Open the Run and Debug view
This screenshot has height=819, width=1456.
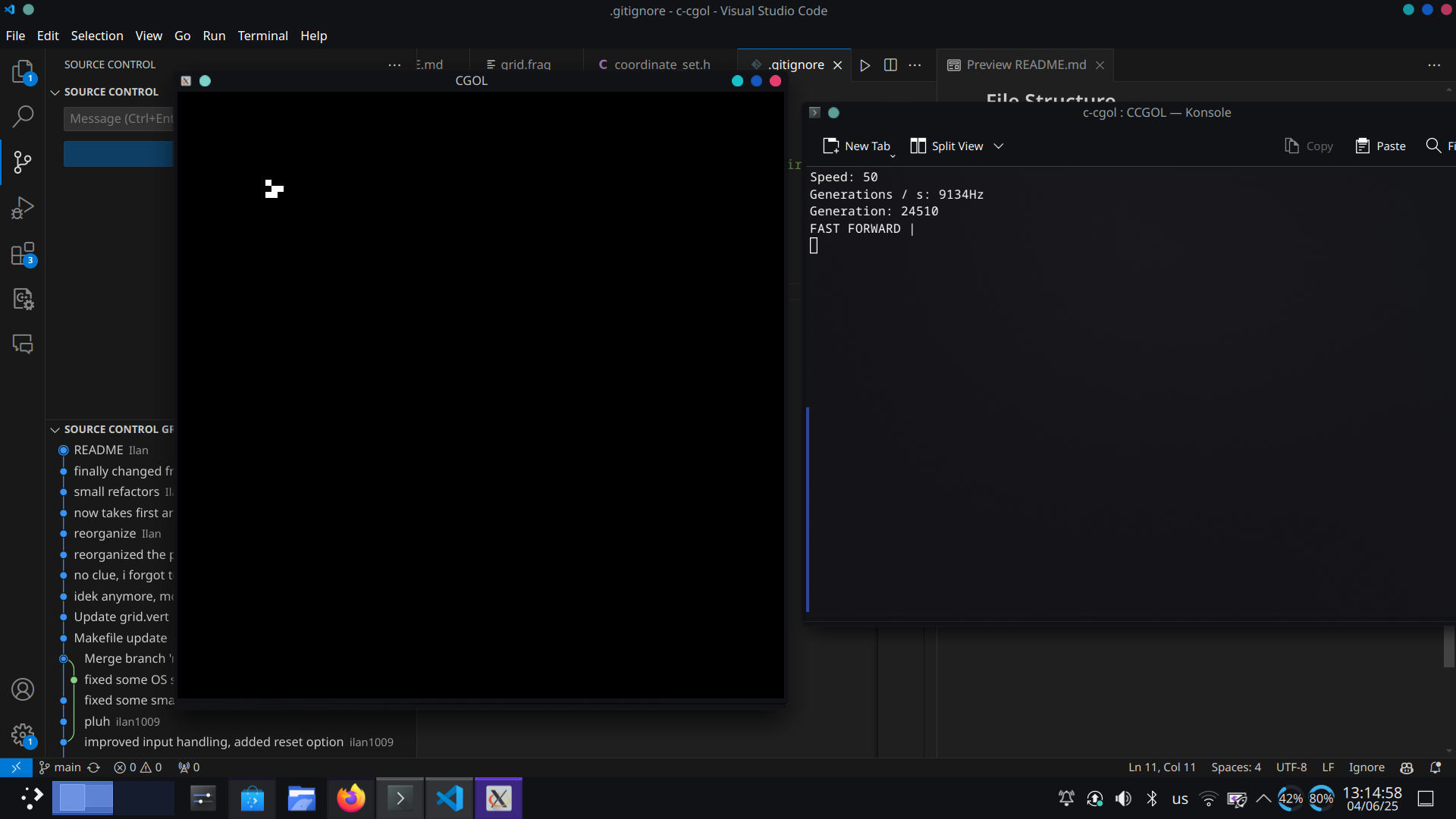click(x=23, y=207)
